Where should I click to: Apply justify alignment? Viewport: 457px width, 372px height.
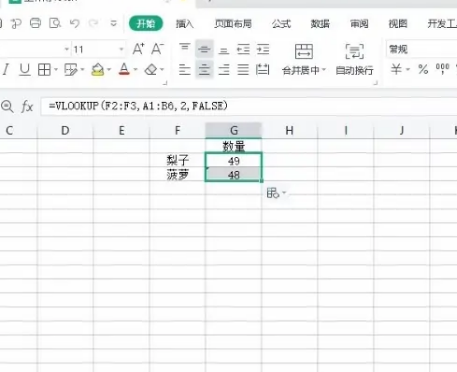(243, 70)
